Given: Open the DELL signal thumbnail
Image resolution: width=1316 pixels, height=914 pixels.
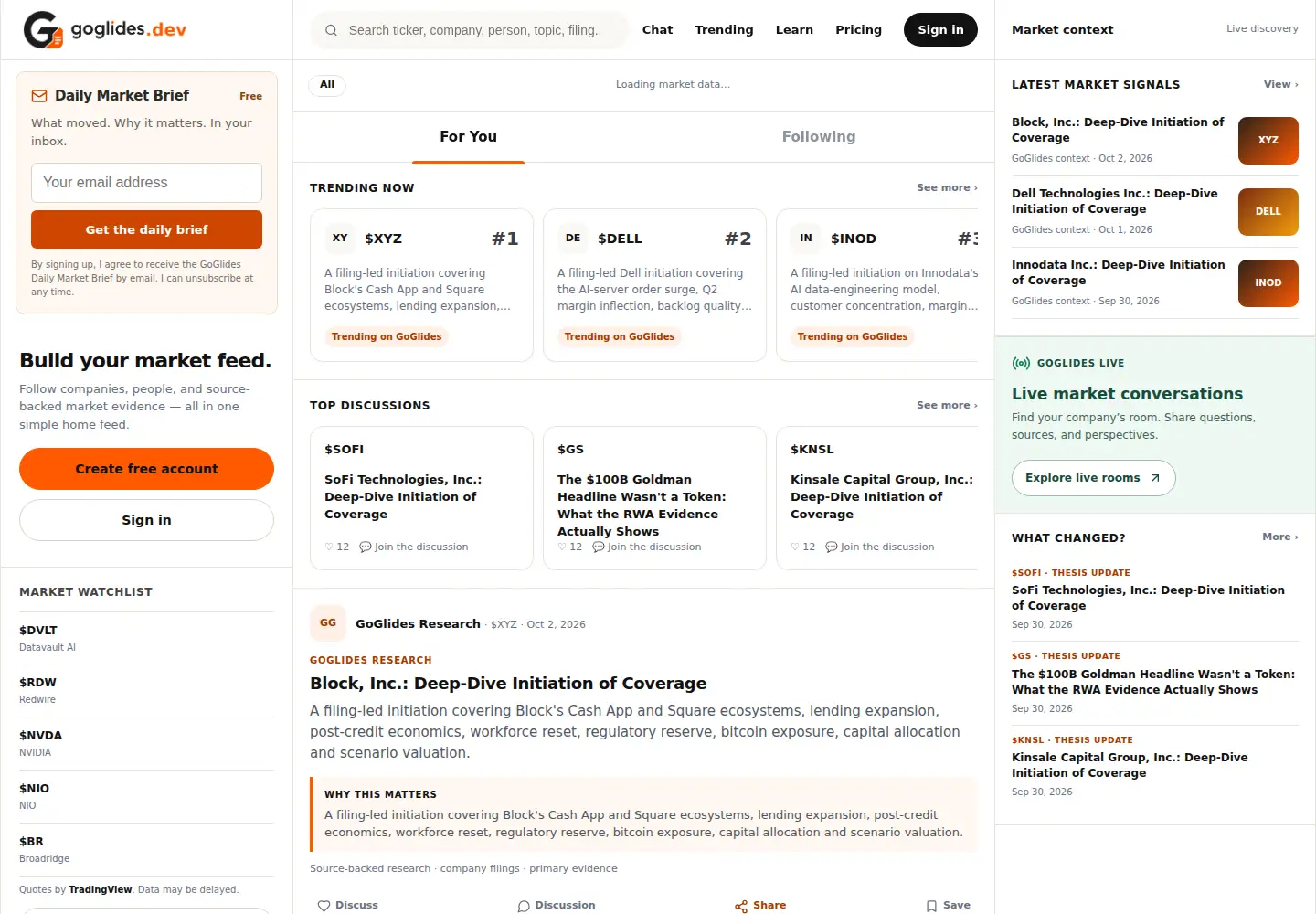Looking at the screenshot, I should pos(1268,212).
